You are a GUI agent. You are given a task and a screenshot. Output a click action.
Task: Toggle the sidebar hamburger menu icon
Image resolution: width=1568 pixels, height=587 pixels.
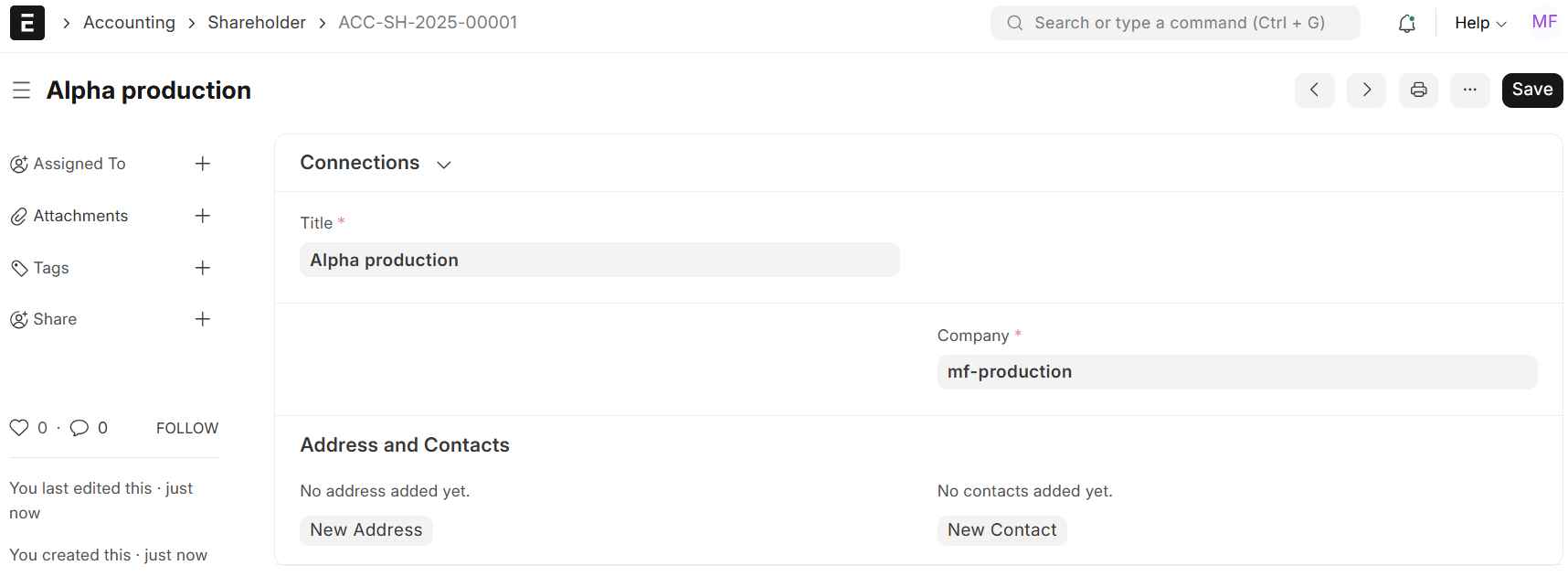coord(21,91)
